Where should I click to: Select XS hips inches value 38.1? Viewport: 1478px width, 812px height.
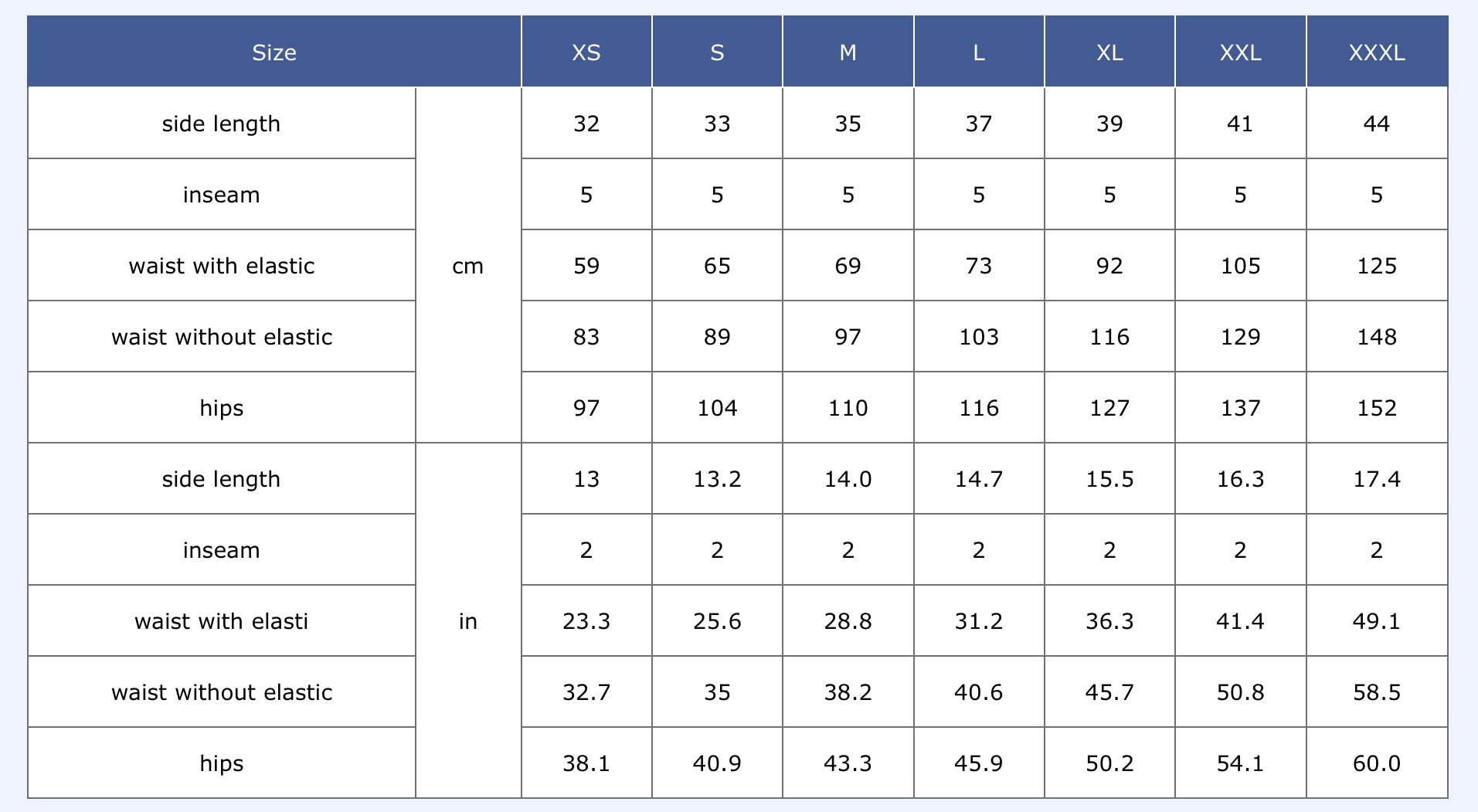tap(586, 763)
